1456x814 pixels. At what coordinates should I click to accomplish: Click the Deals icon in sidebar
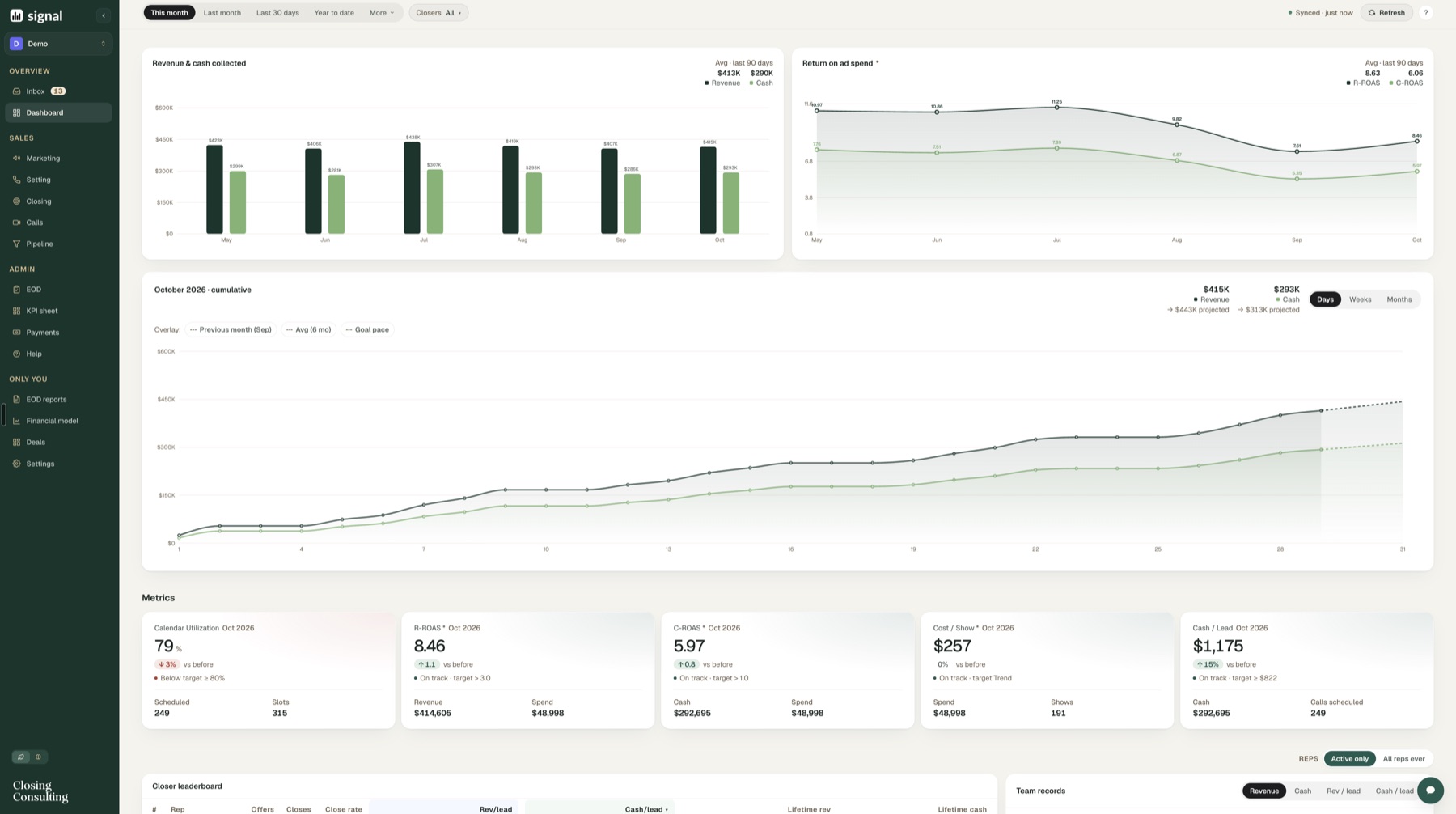(x=16, y=443)
